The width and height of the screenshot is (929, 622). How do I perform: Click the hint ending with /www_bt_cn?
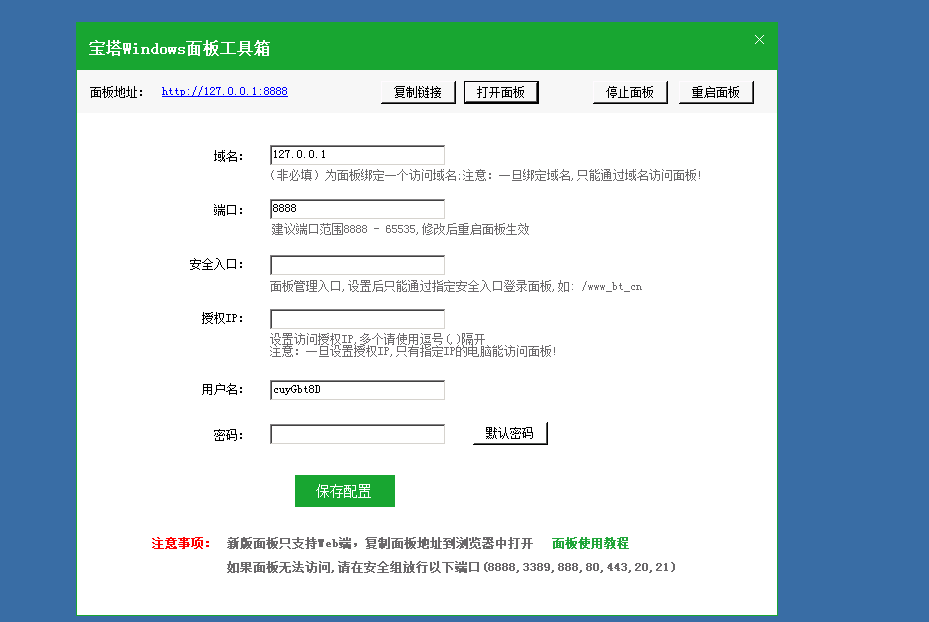click(456, 287)
